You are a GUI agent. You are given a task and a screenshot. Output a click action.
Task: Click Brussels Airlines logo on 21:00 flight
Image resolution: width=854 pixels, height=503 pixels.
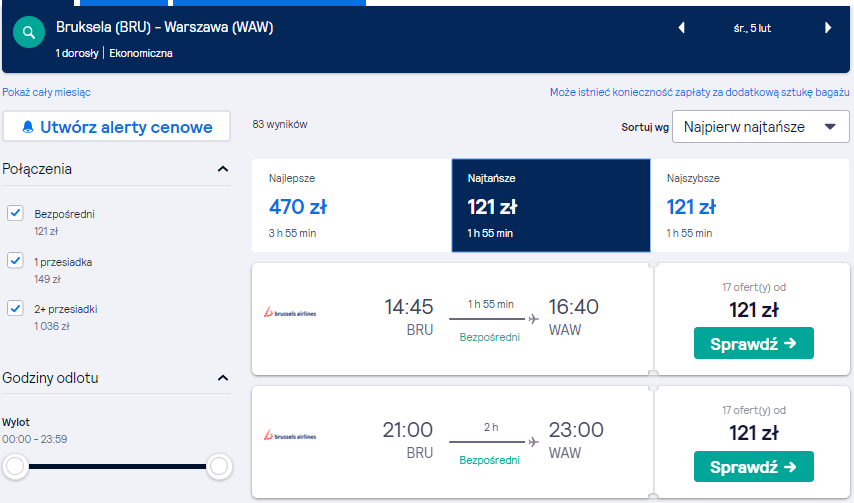tap(290, 435)
